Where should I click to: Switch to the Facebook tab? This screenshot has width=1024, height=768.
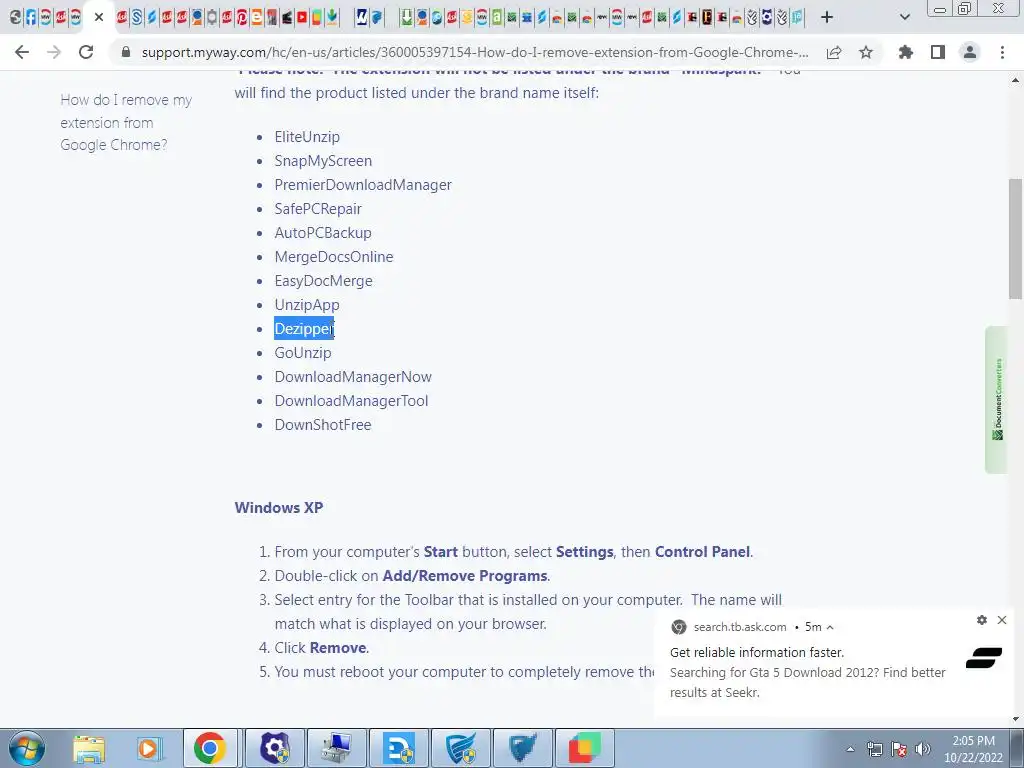point(31,17)
